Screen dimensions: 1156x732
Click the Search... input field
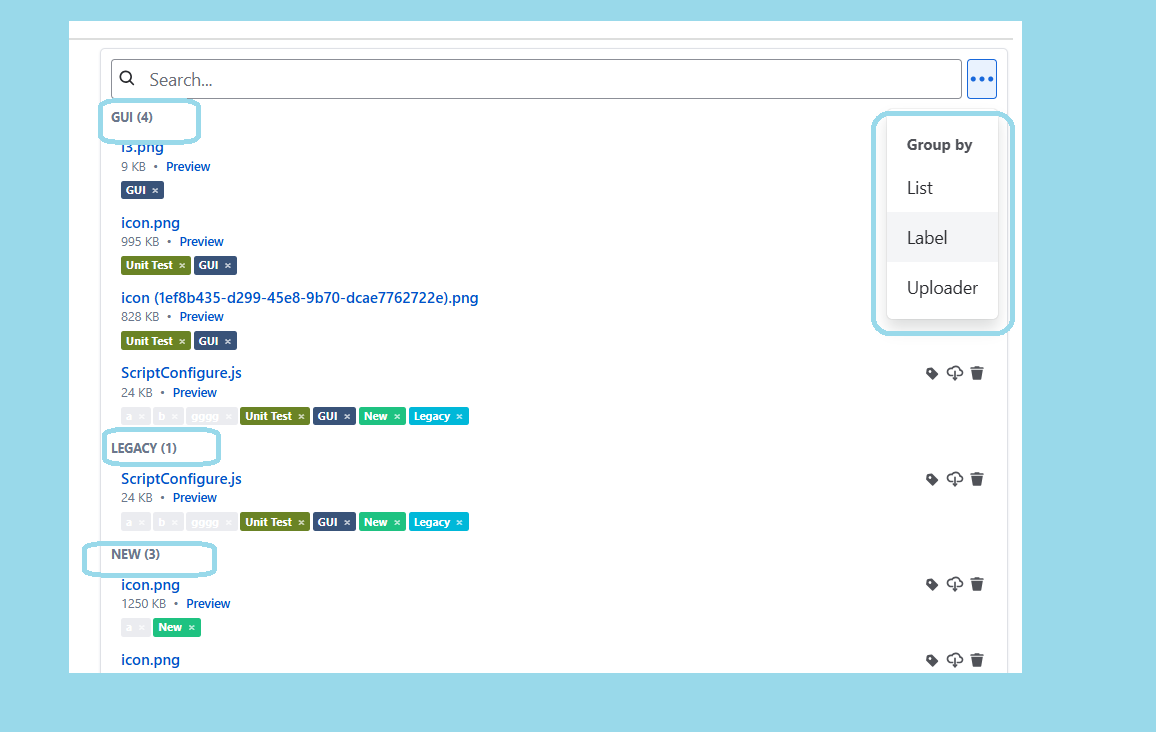coord(536,79)
